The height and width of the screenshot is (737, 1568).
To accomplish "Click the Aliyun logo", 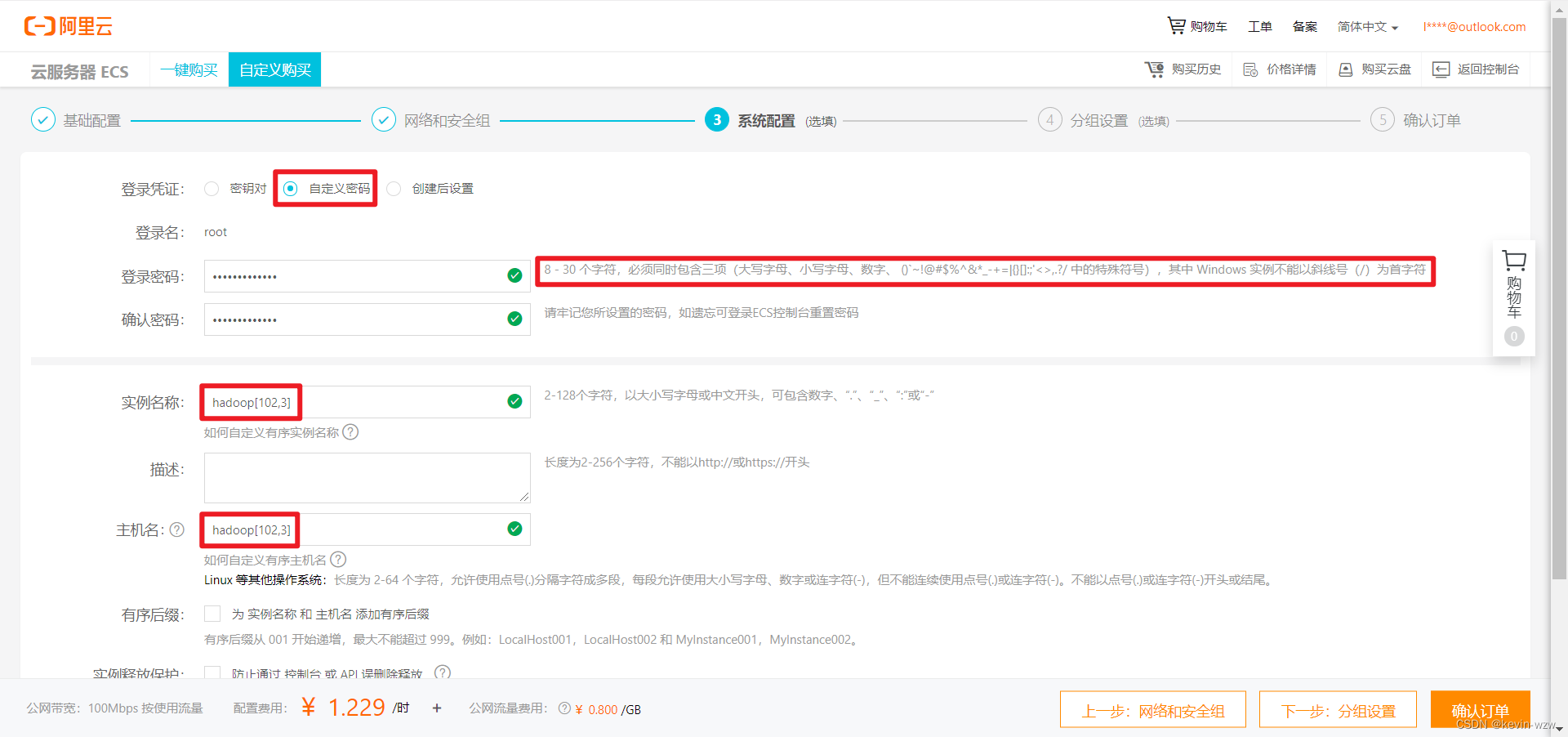I will click(69, 26).
